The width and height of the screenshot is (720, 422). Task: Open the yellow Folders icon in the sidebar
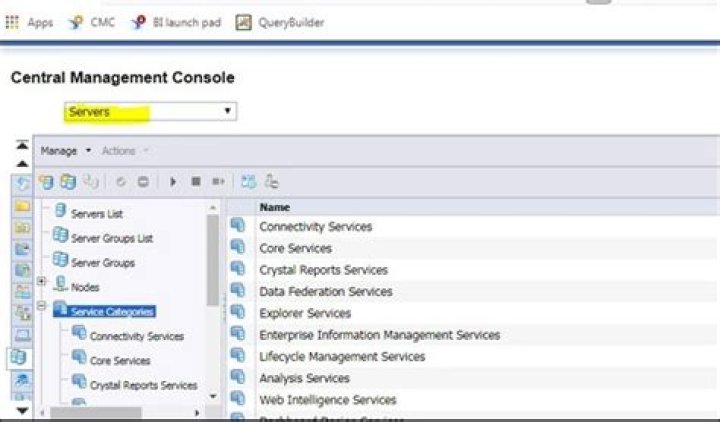pos(22,205)
